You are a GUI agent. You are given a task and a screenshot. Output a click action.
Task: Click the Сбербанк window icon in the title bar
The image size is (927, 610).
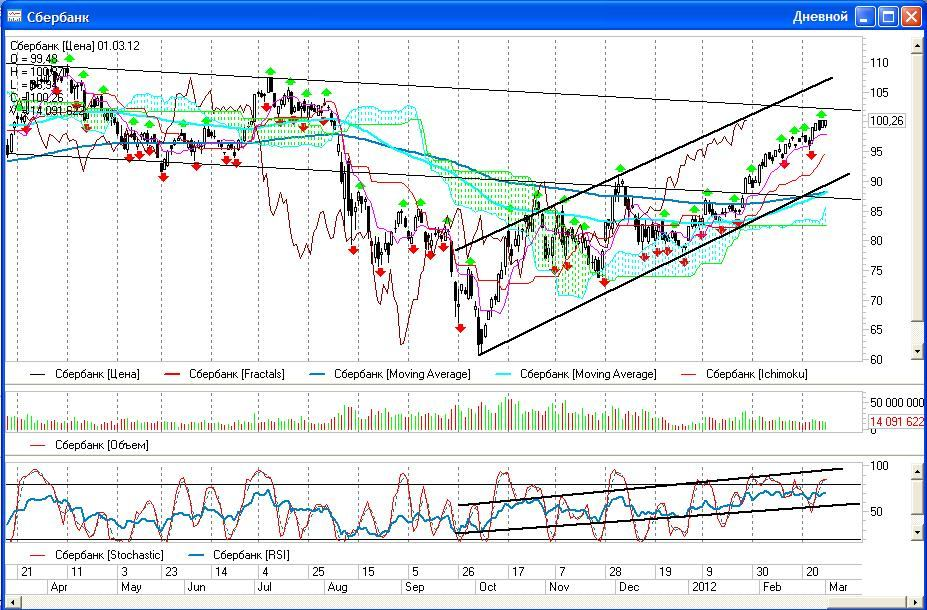pyautogui.click(x=14, y=16)
